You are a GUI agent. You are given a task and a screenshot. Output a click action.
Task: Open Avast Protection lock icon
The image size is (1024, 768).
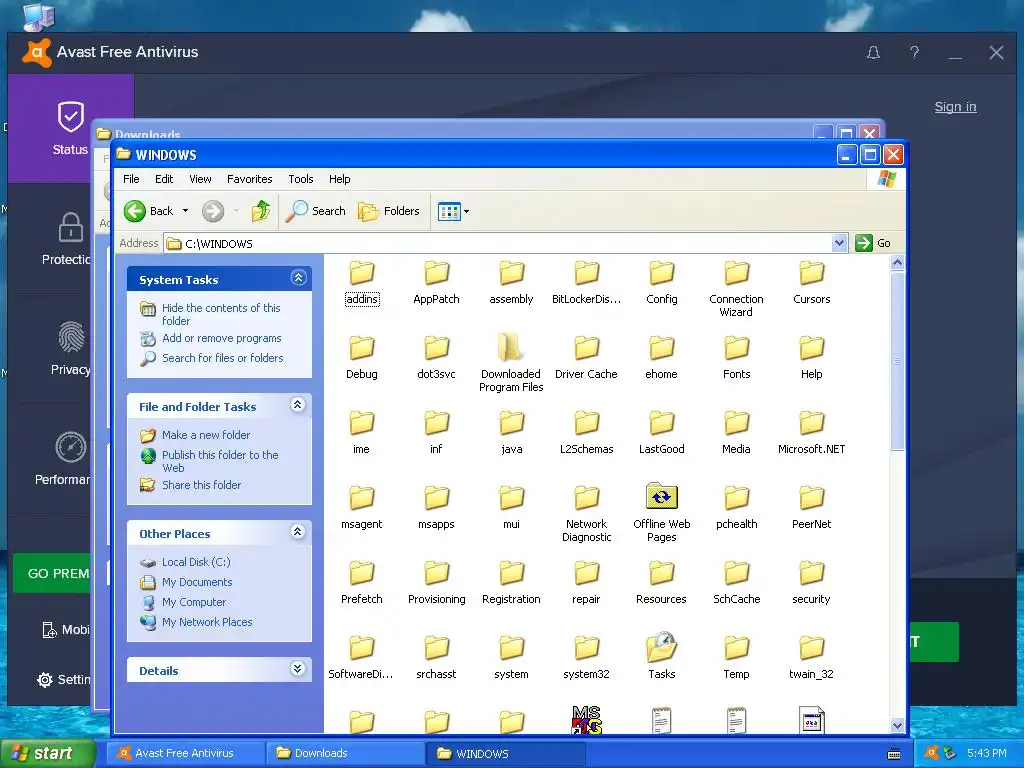point(71,227)
